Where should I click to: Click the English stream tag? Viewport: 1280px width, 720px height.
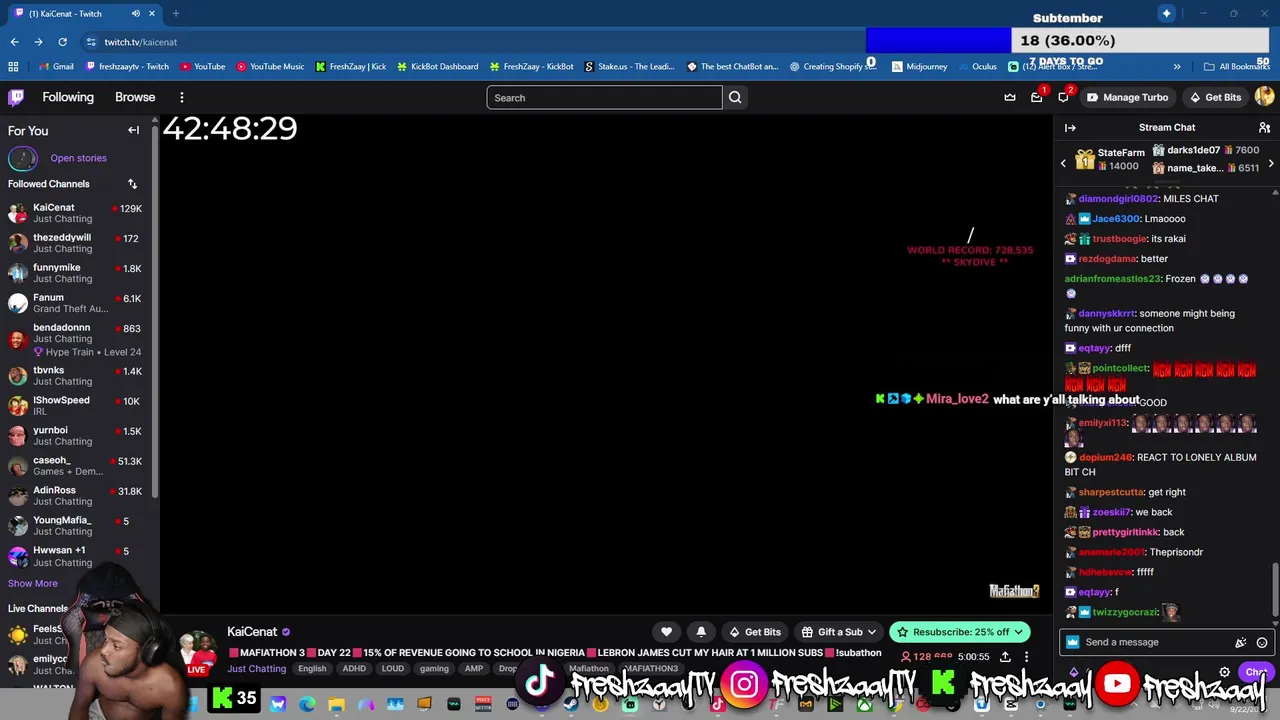[x=312, y=669]
